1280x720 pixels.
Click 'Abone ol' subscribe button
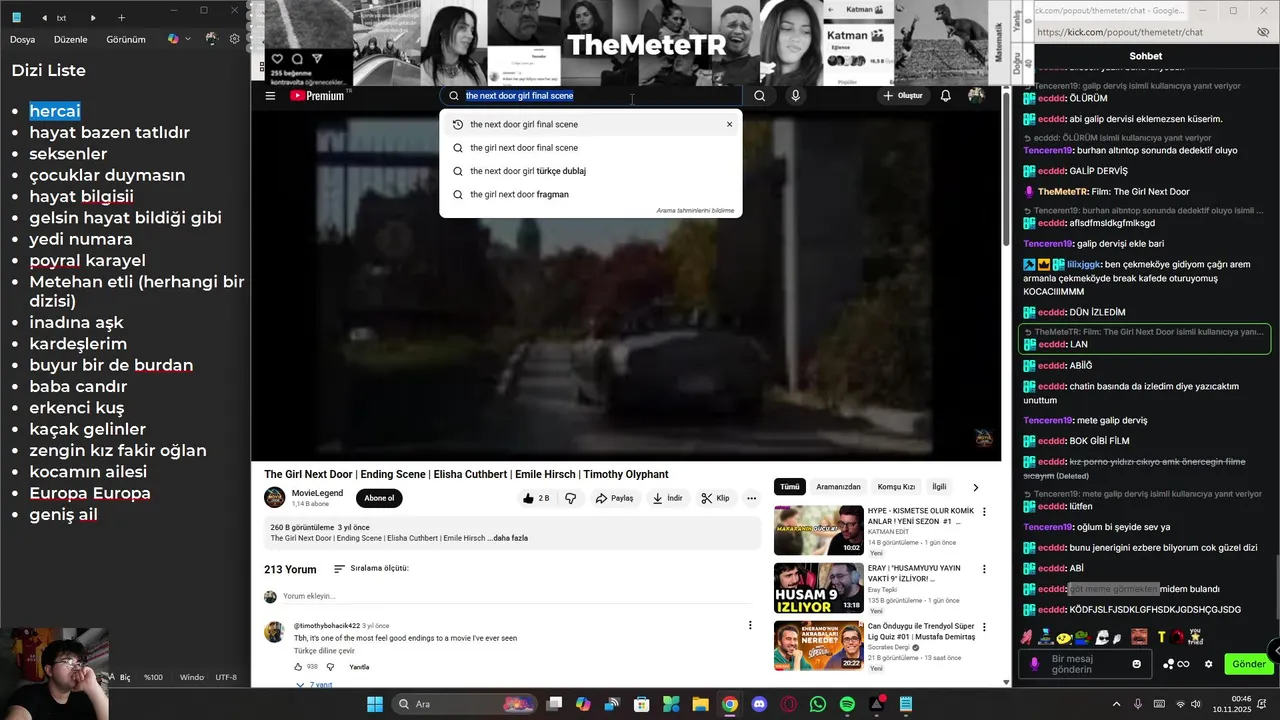coord(379,498)
